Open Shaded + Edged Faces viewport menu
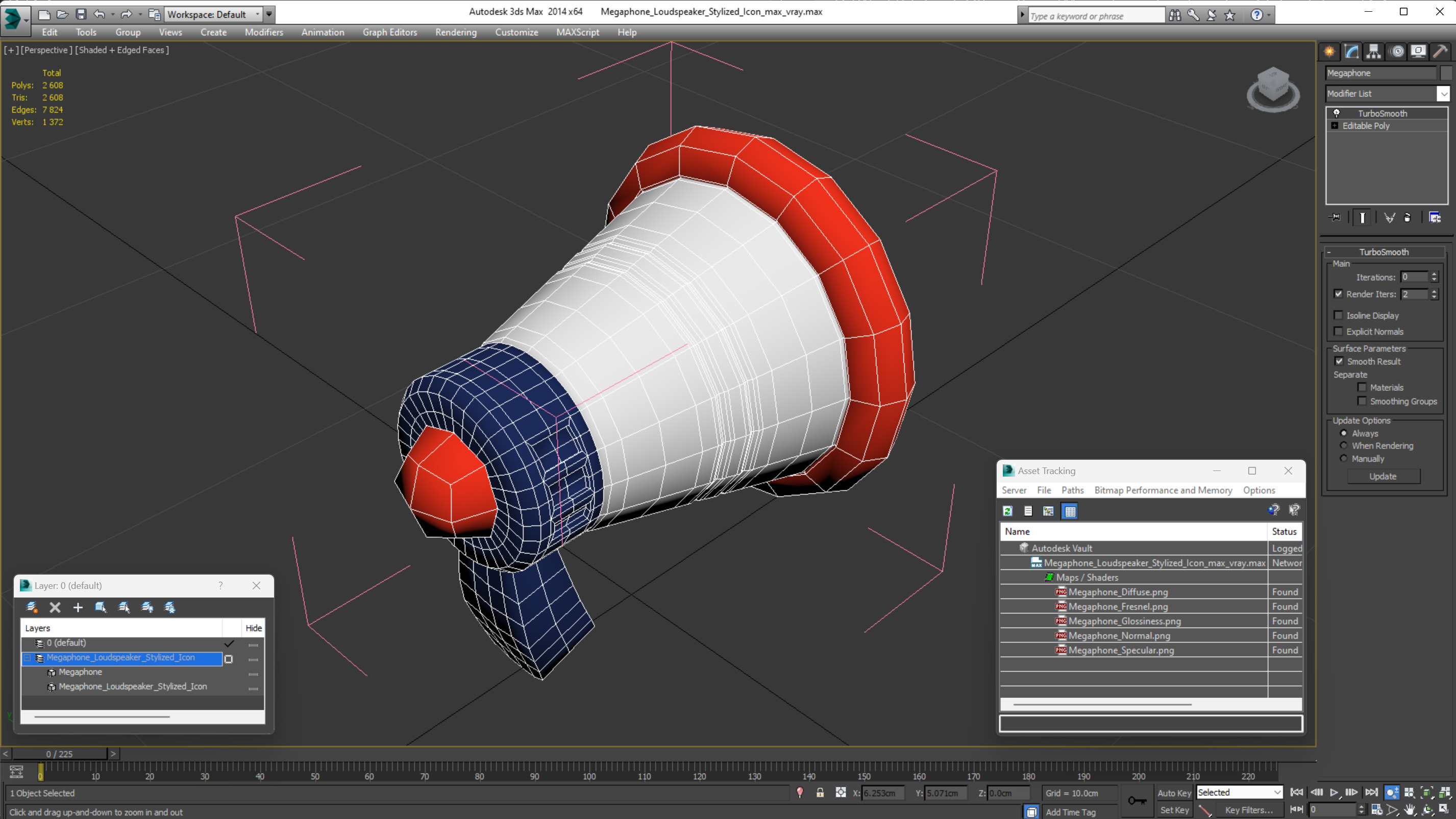The height and width of the screenshot is (819, 1456). (x=122, y=51)
